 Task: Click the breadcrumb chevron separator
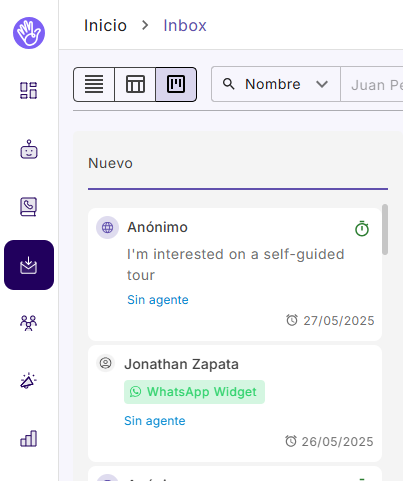coord(145,25)
